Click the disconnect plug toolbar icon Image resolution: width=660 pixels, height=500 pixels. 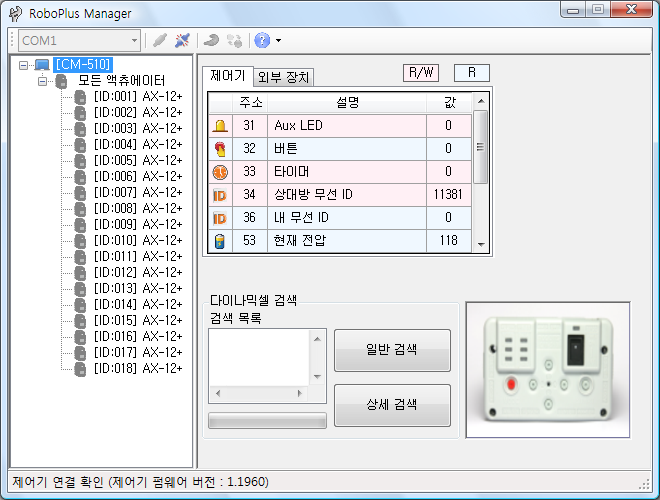tap(182, 41)
